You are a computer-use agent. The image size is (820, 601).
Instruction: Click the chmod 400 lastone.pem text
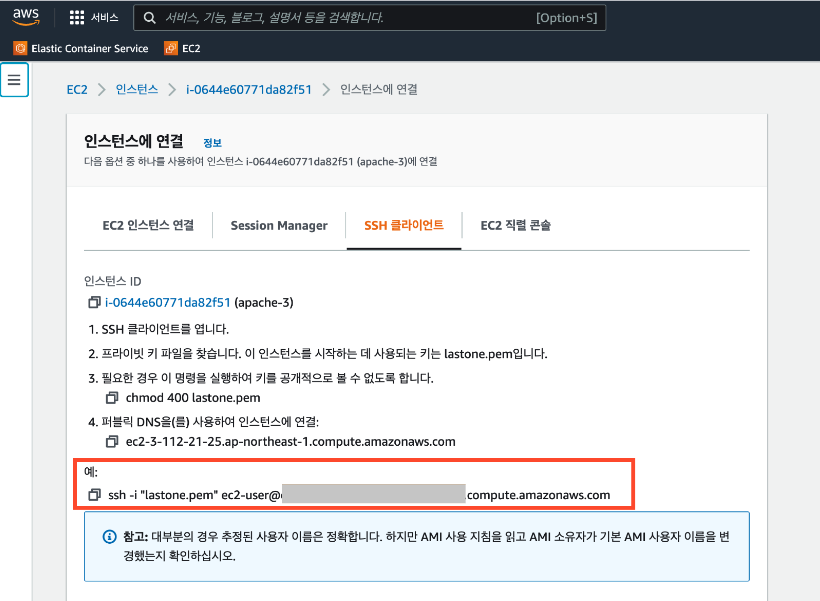(x=193, y=398)
